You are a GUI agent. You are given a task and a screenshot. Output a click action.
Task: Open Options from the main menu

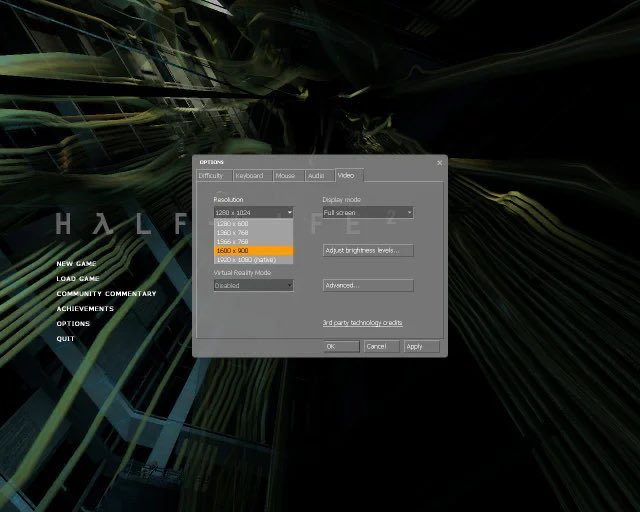coord(73,323)
